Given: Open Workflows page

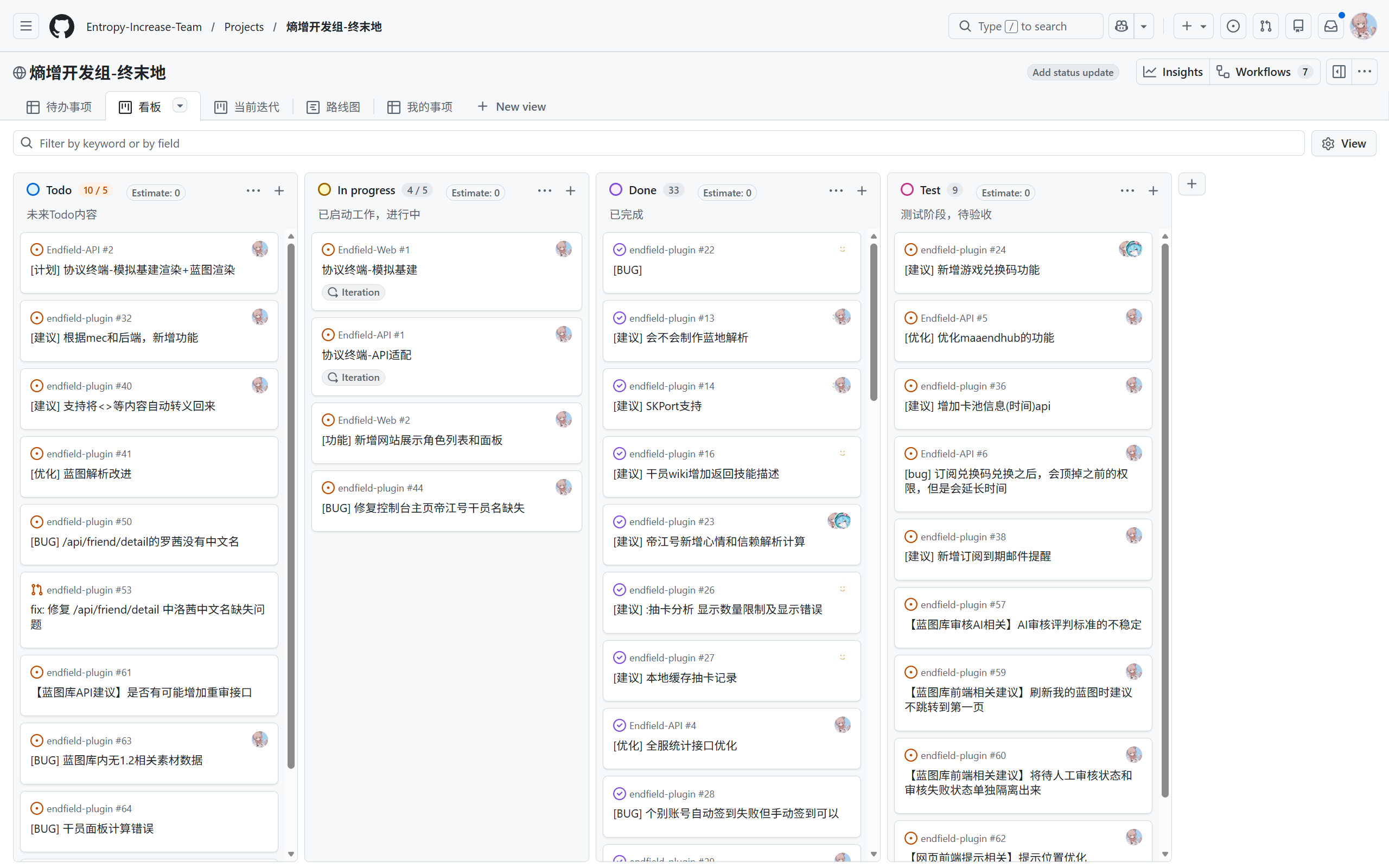Looking at the screenshot, I should coord(1265,72).
